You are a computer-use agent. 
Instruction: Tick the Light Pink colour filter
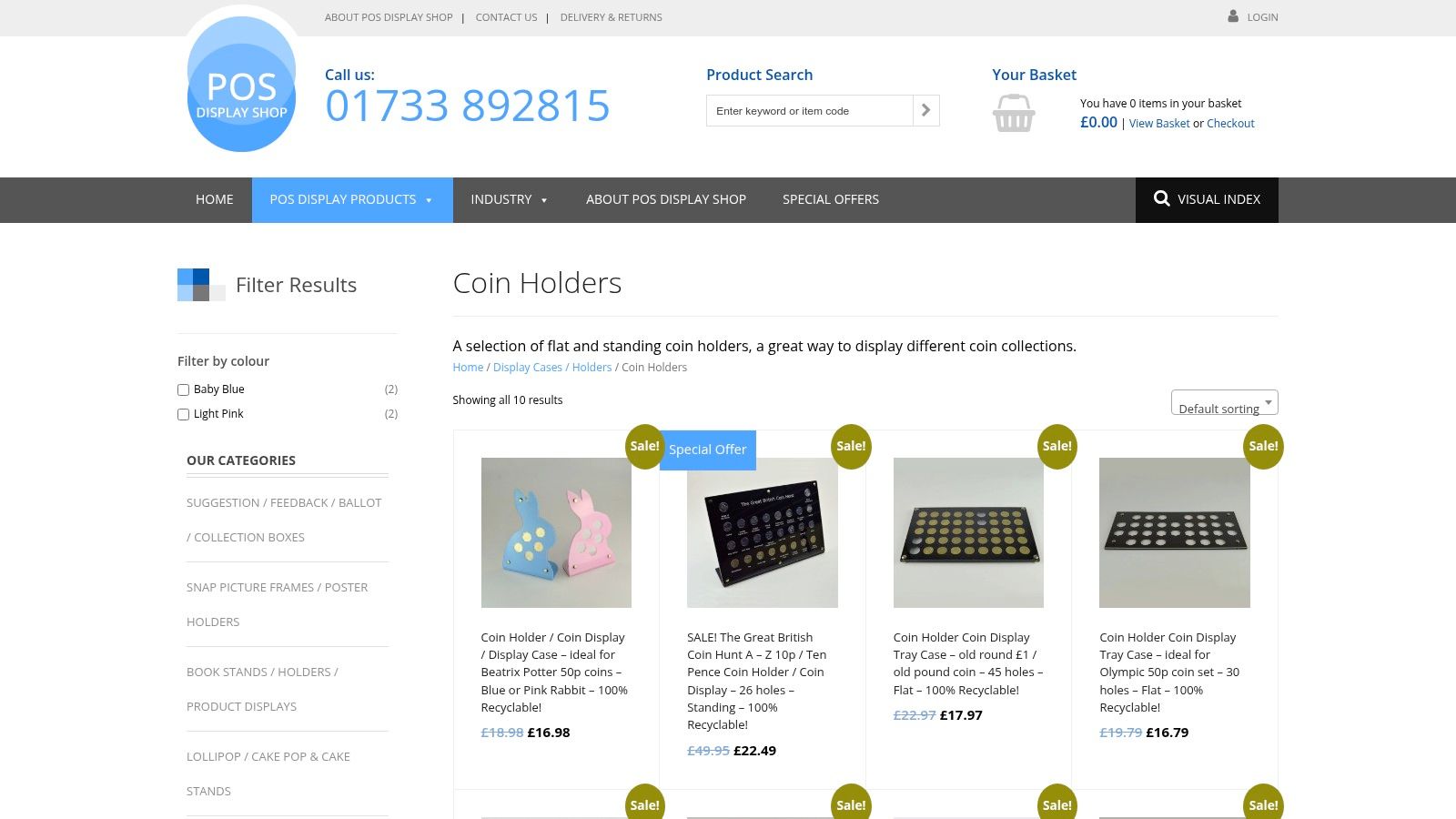point(183,414)
